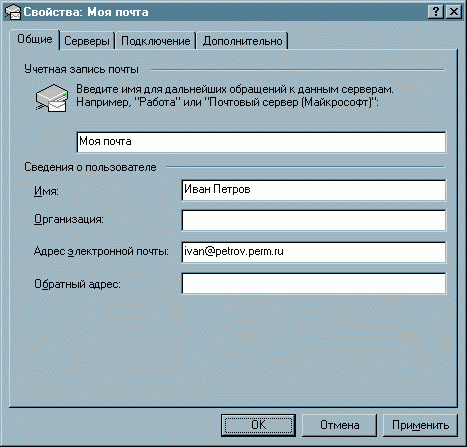The image size is (467, 447).
Task: Click the Отмена button
Action: click(339, 425)
